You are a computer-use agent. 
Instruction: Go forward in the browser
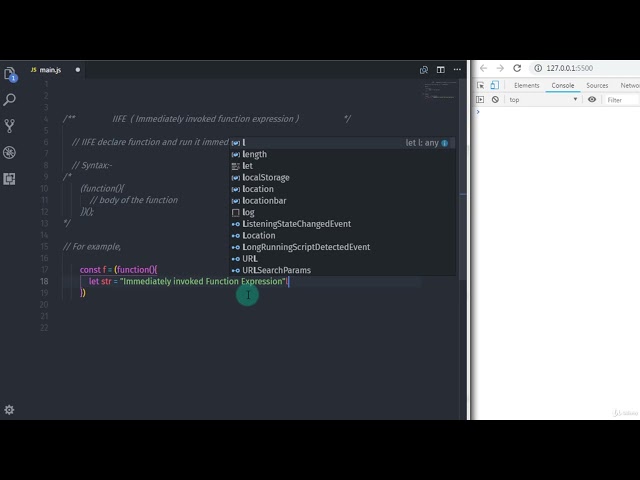tap(500, 68)
